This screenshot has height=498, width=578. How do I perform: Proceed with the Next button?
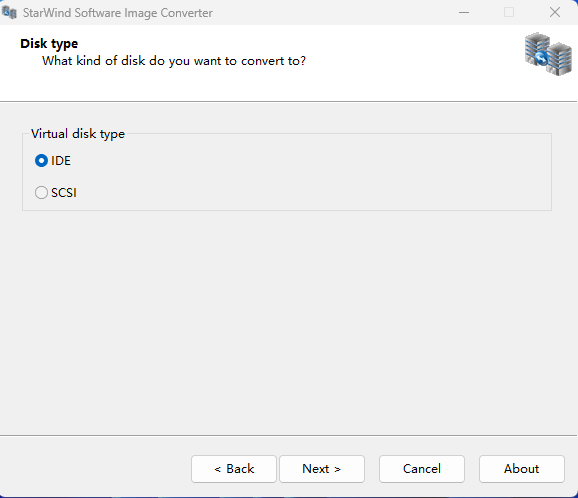322,469
